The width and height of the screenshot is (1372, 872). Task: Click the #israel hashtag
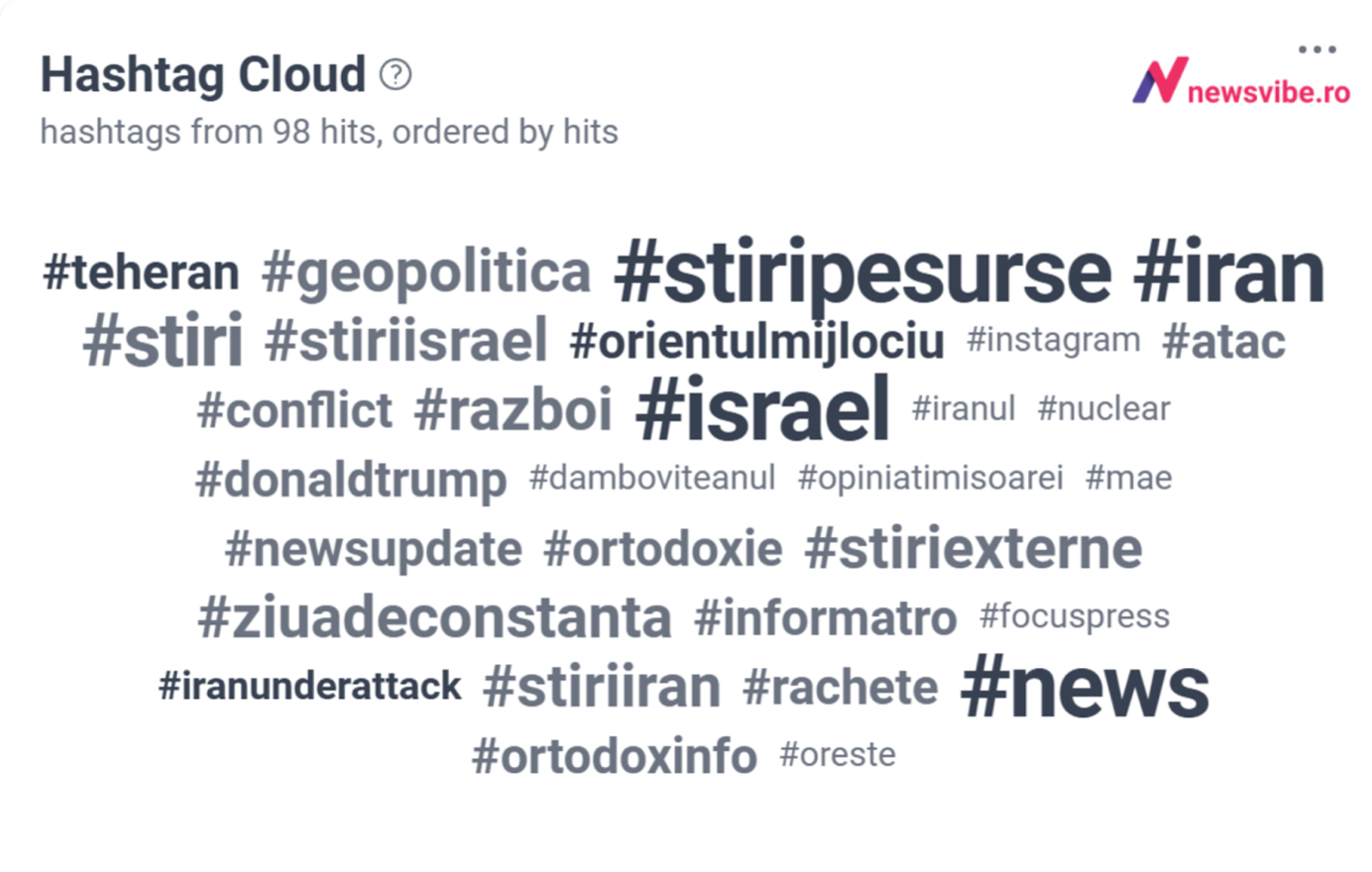(x=762, y=408)
